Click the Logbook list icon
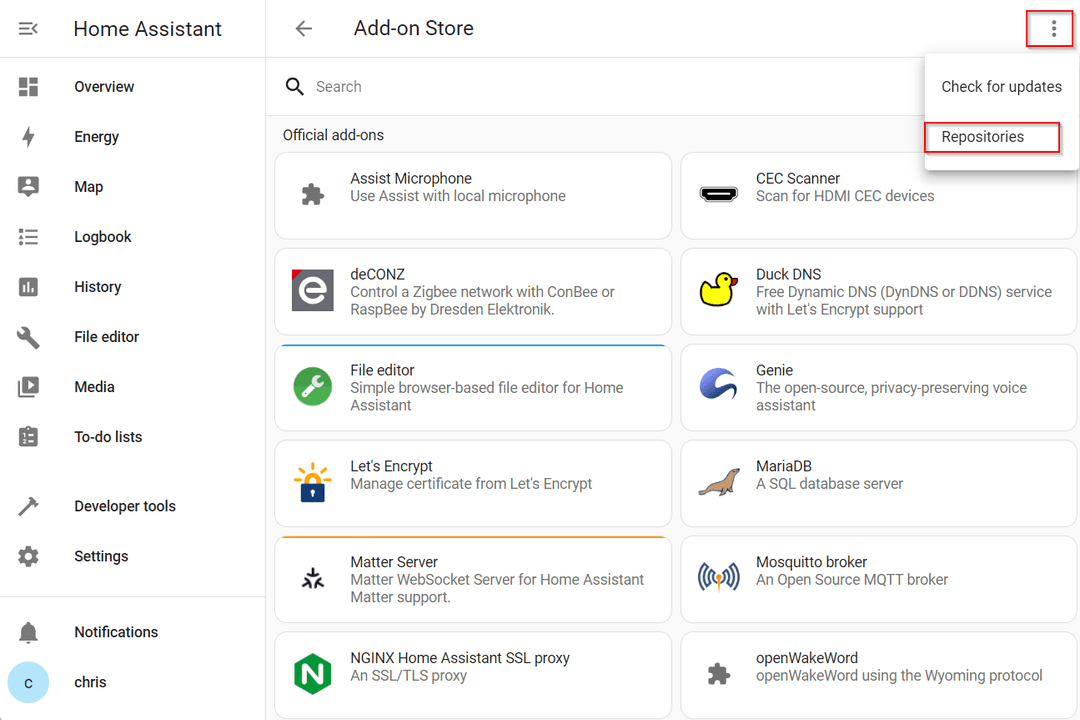The image size is (1080, 720). 28,237
